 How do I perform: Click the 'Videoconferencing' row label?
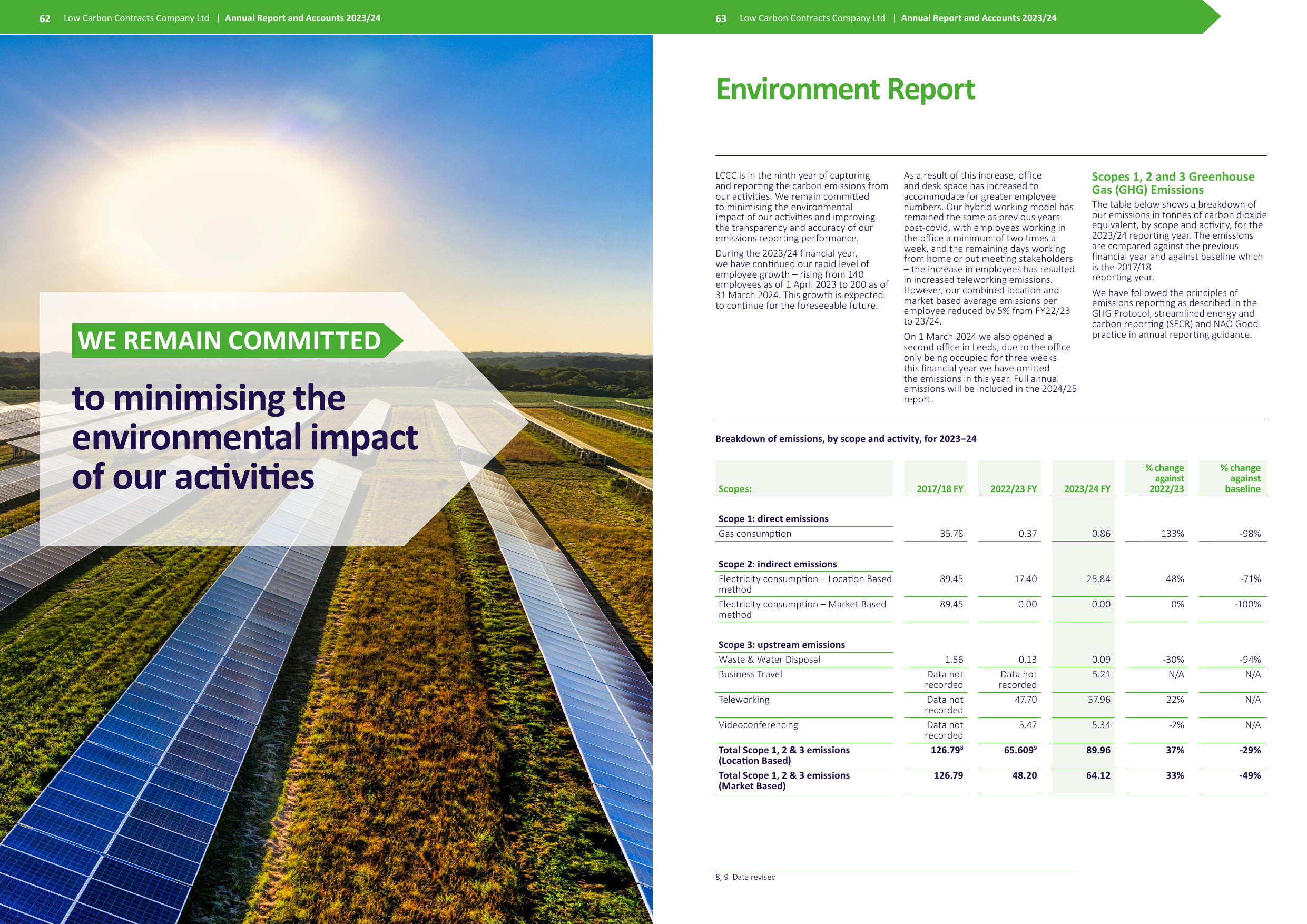click(758, 725)
